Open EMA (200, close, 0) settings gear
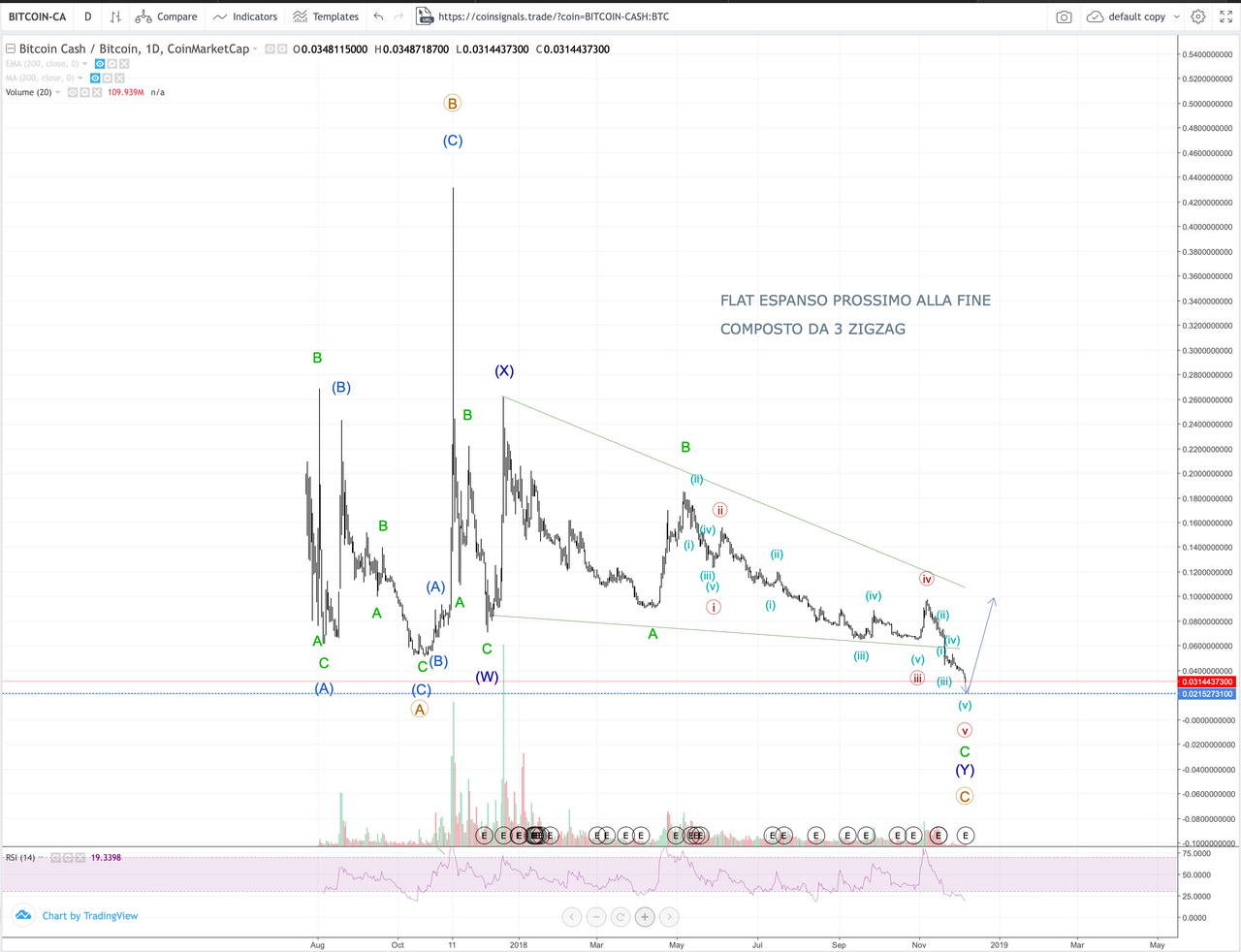This screenshot has height=952, width=1241. coord(111,64)
